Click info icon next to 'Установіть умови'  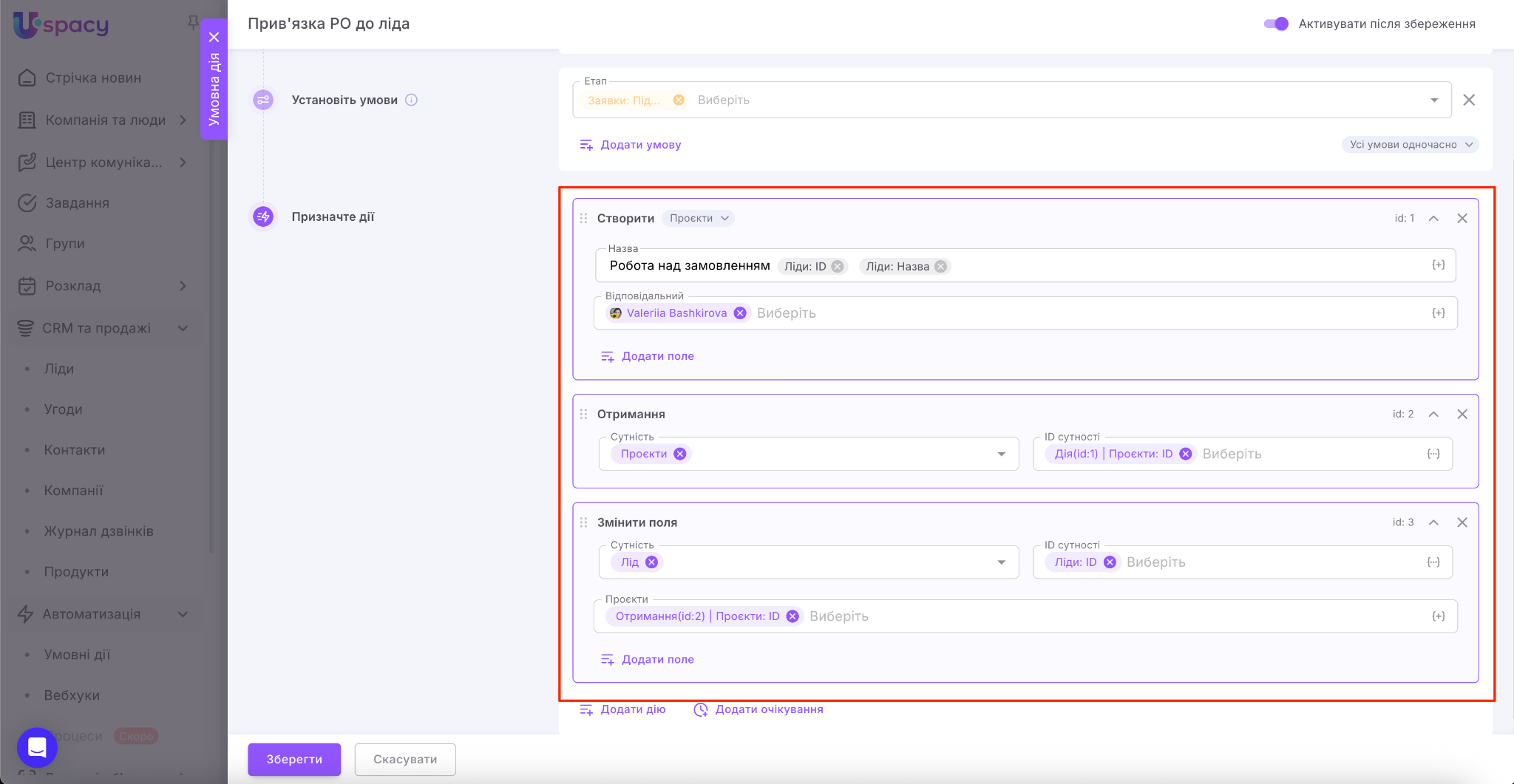412,100
